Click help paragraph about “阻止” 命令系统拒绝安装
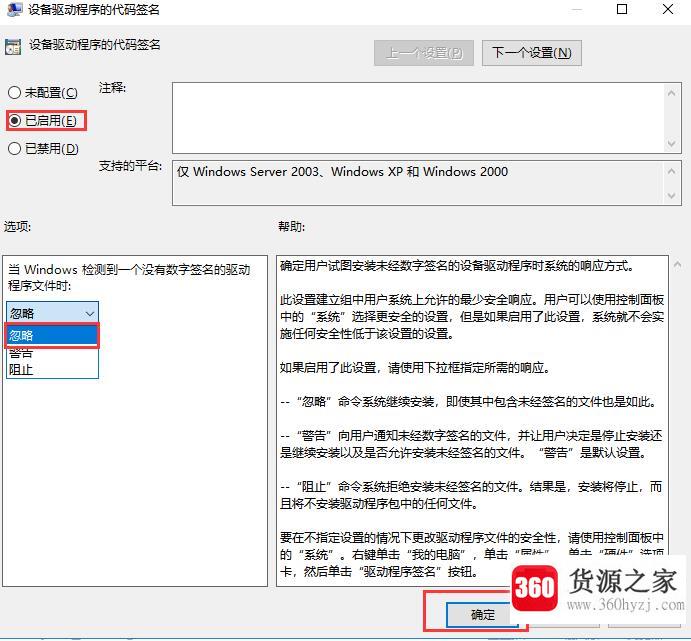Image resolution: width=691 pixels, height=641 pixels. pyautogui.click(x=471, y=495)
